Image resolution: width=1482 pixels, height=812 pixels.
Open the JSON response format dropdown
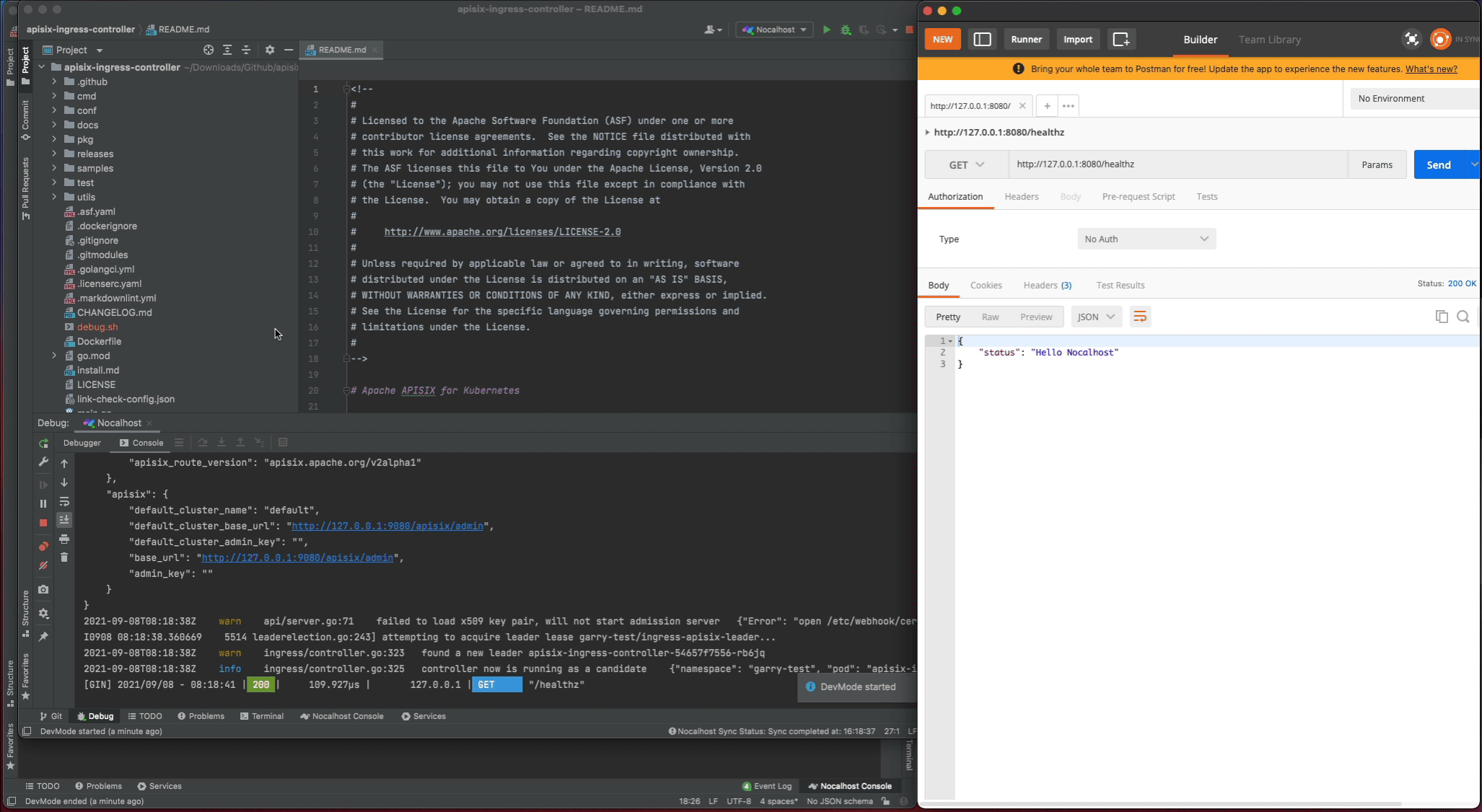1095,317
